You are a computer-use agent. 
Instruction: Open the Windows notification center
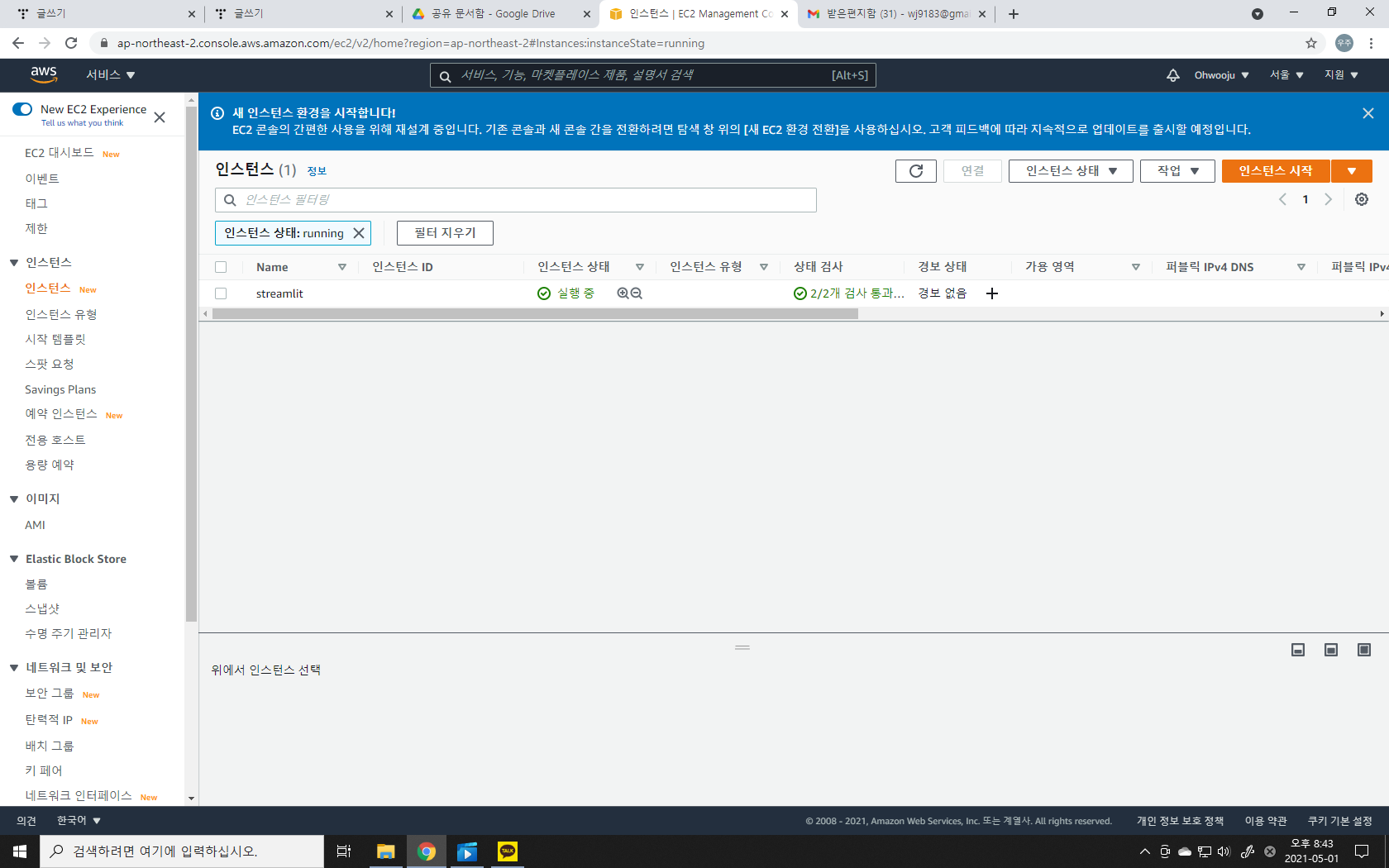click(1362, 851)
